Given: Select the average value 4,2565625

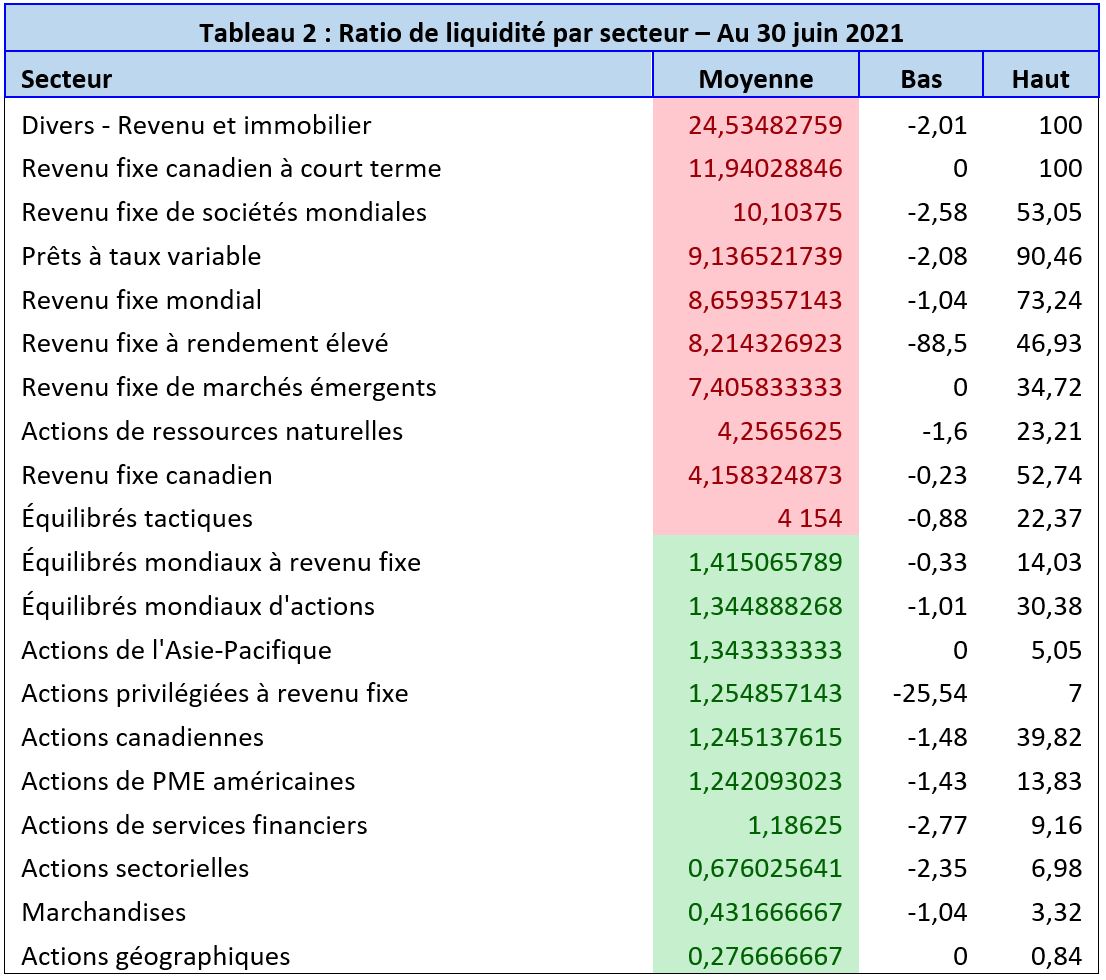Looking at the screenshot, I should tap(779, 431).
